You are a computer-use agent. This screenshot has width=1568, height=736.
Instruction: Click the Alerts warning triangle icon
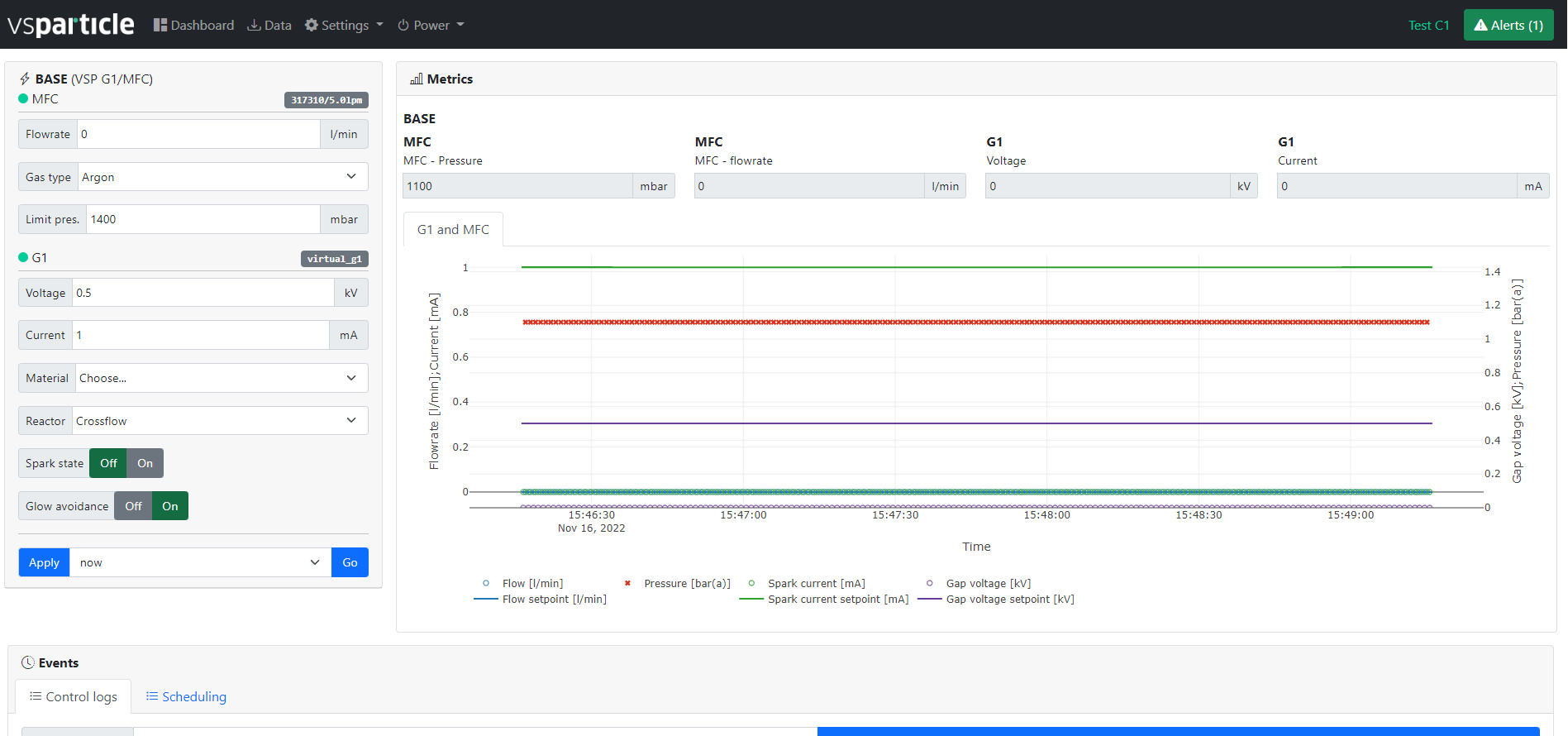tap(1481, 25)
